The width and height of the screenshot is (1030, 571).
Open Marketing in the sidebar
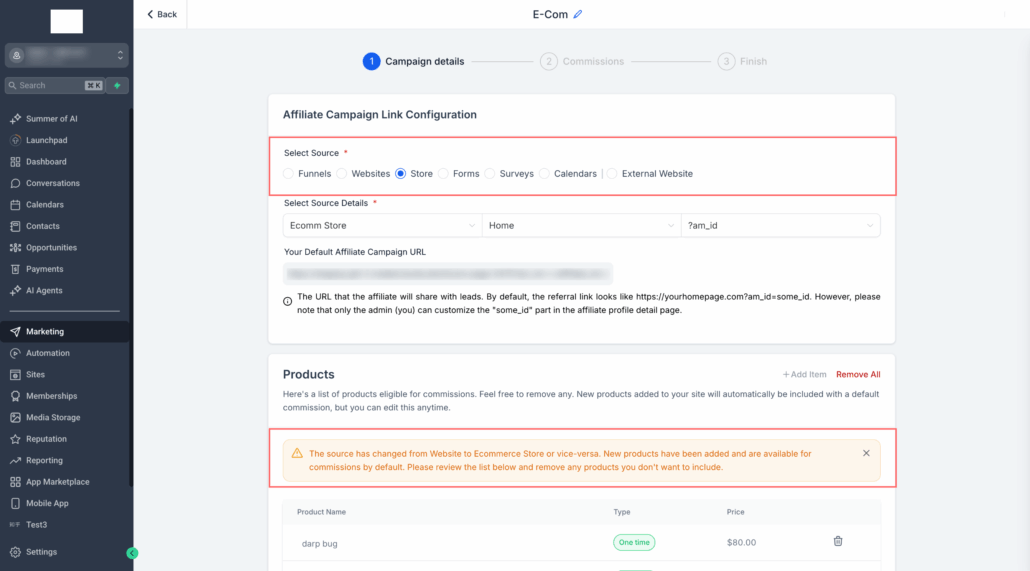(x=65, y=332)
